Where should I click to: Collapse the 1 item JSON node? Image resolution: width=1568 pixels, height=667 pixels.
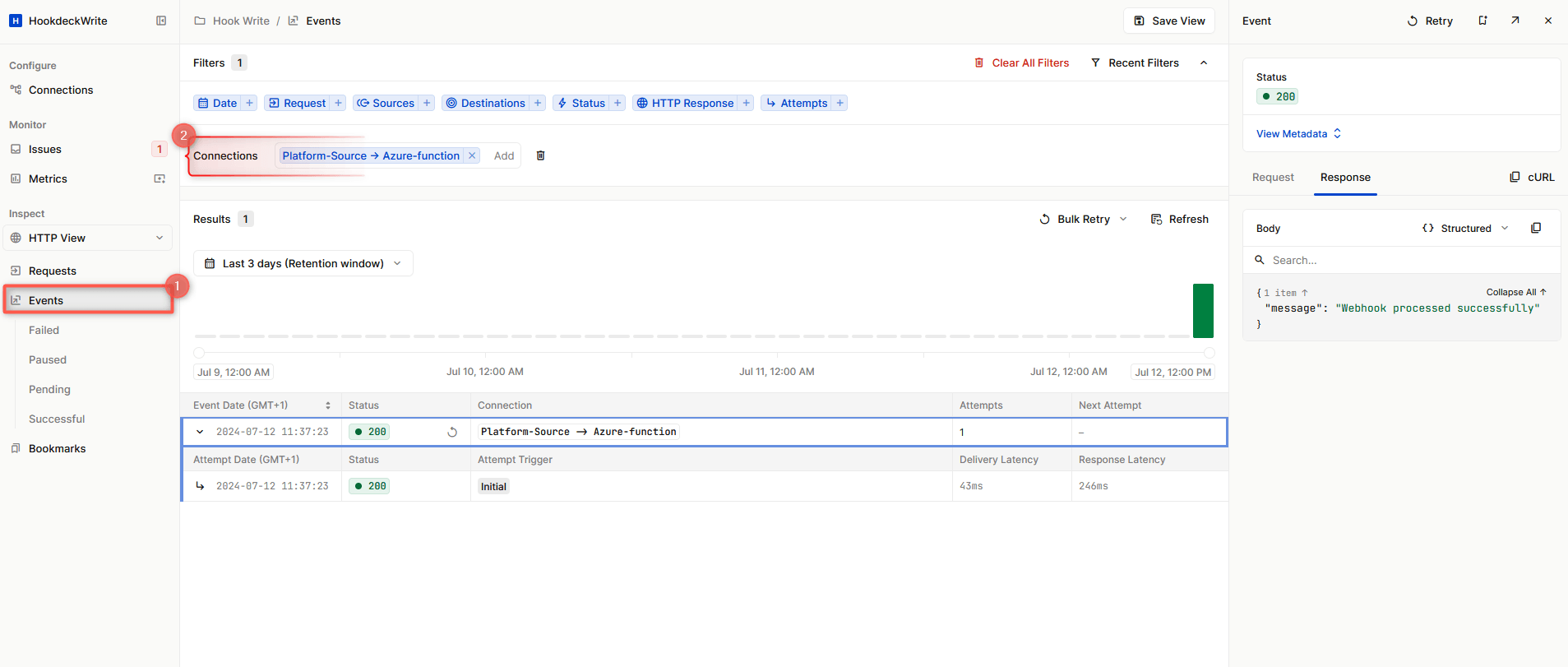point(1286,293)
